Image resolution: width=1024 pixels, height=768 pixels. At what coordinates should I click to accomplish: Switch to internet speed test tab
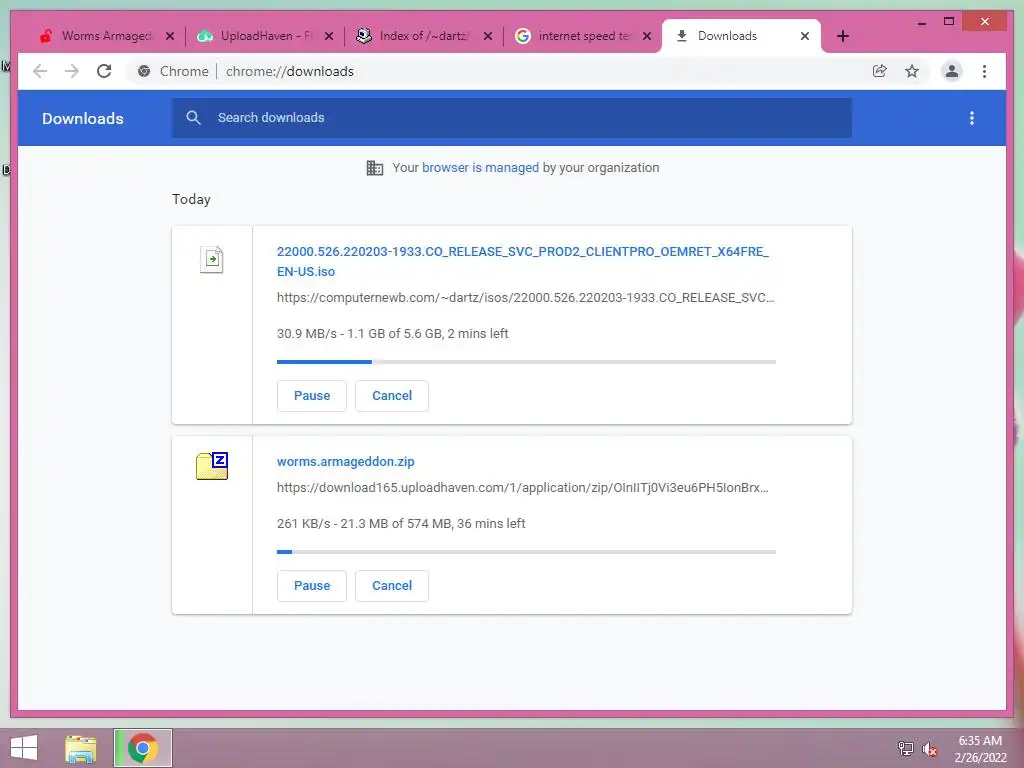pyautogui.click(x=583, y=36)
